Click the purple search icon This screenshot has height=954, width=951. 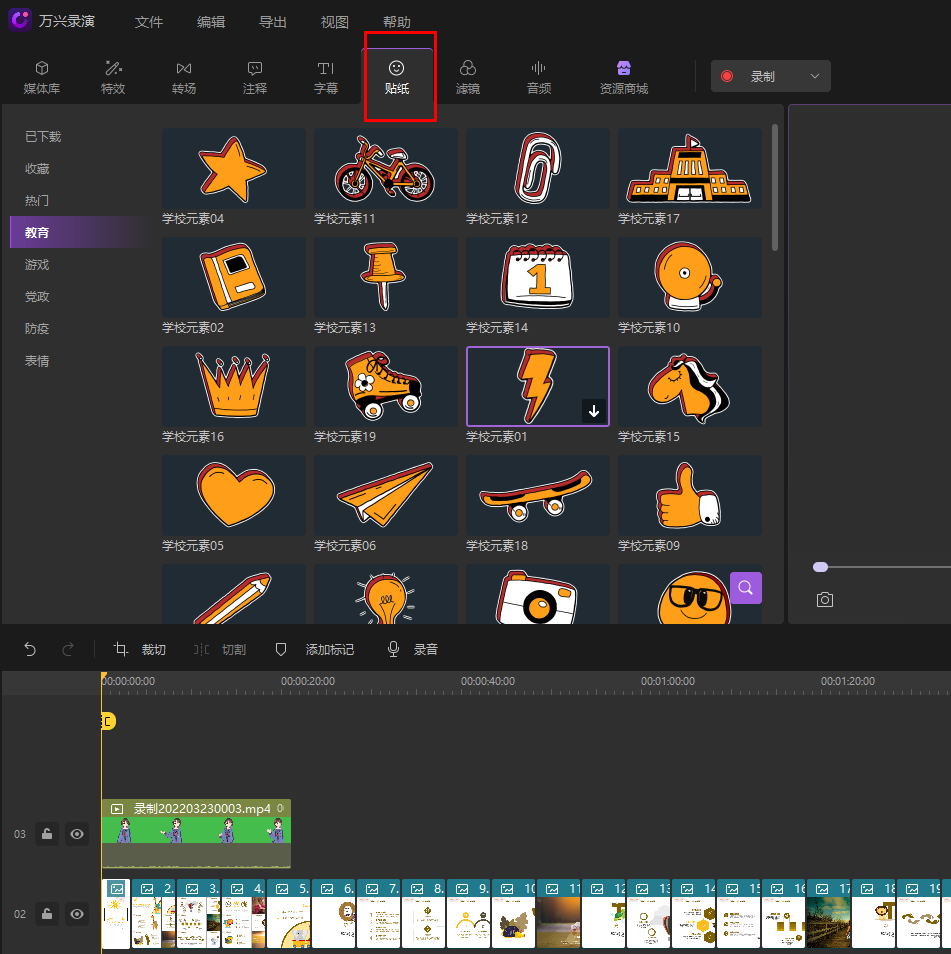coord(746,588)
